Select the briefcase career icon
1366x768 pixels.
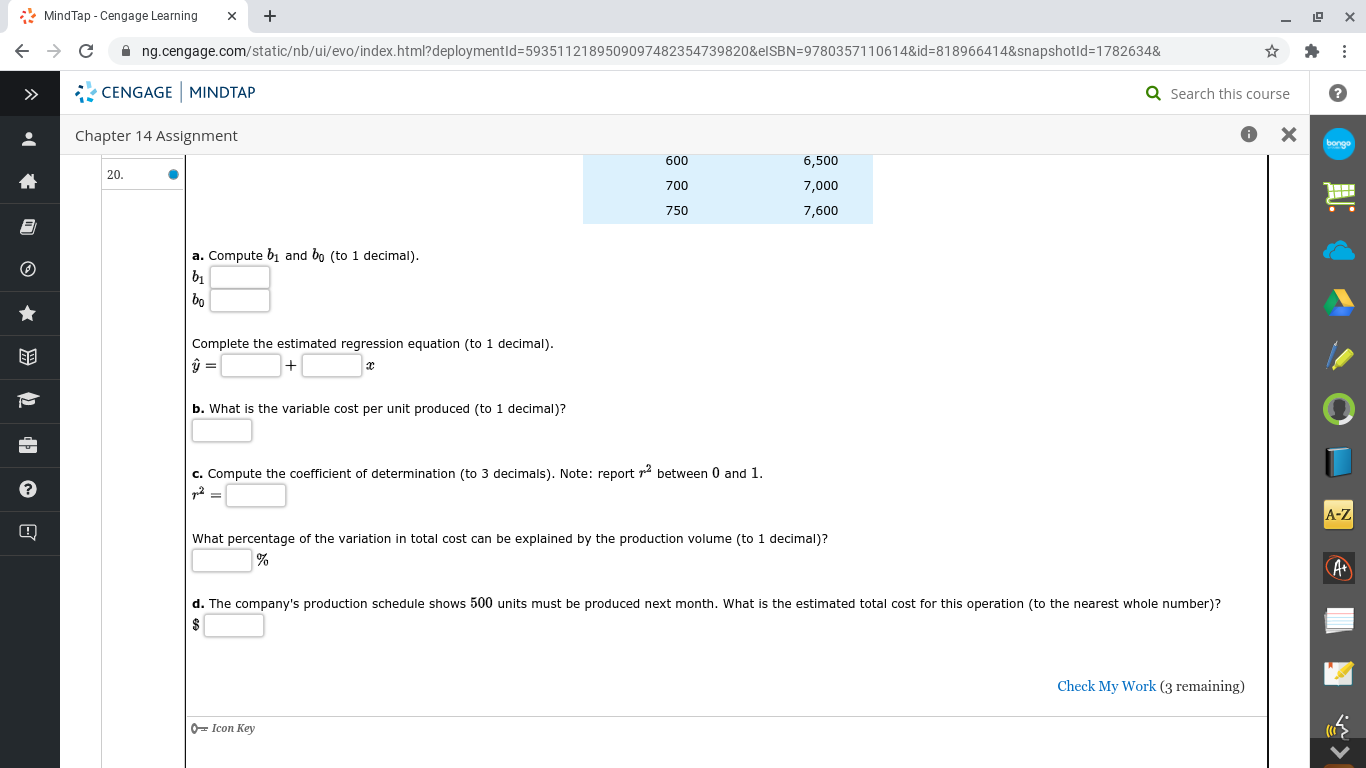point(30,446)
